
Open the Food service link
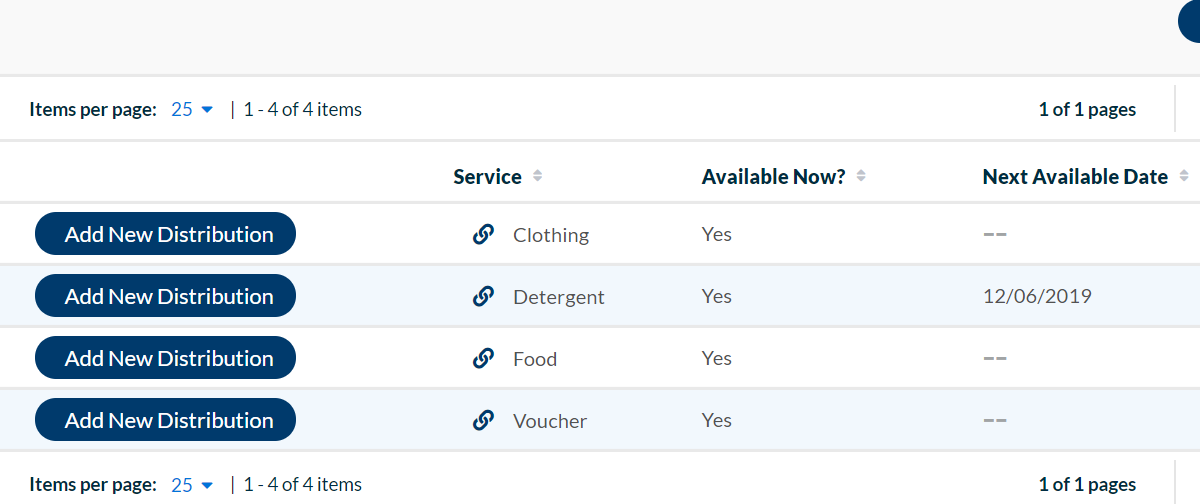535,359
